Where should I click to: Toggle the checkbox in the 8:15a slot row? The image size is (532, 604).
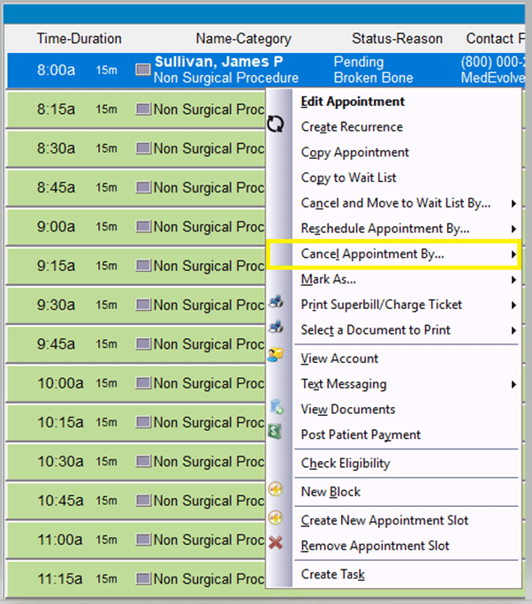(x=143, y=109)
